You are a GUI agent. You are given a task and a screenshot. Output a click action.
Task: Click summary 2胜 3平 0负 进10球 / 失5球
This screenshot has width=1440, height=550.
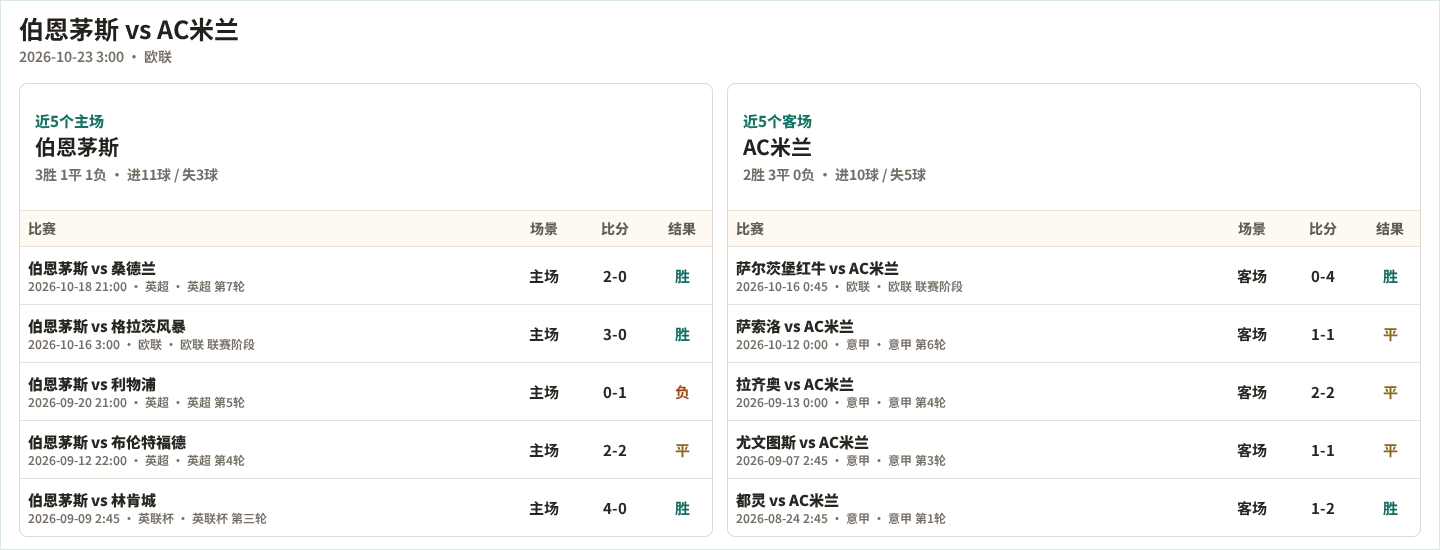pos(834,175)
